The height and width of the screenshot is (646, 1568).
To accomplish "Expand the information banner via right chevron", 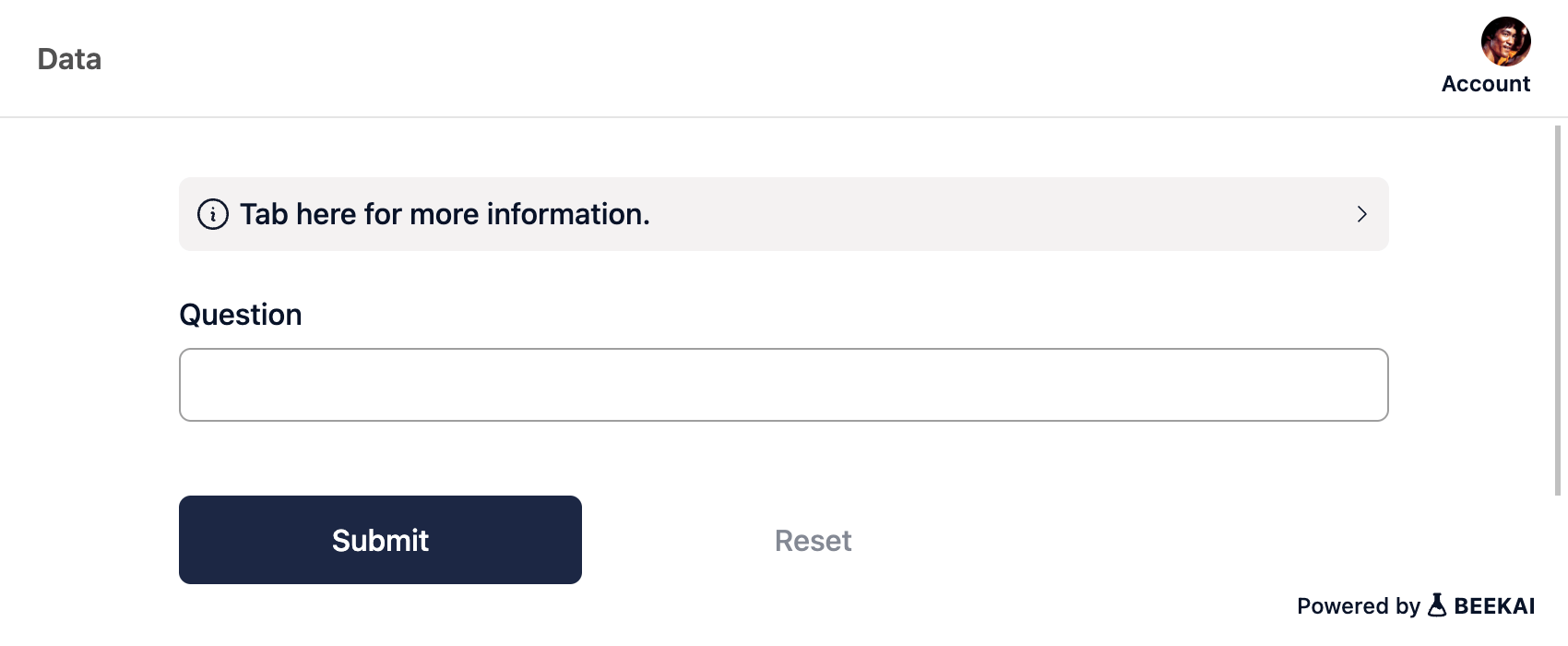I will [1361, 214].
